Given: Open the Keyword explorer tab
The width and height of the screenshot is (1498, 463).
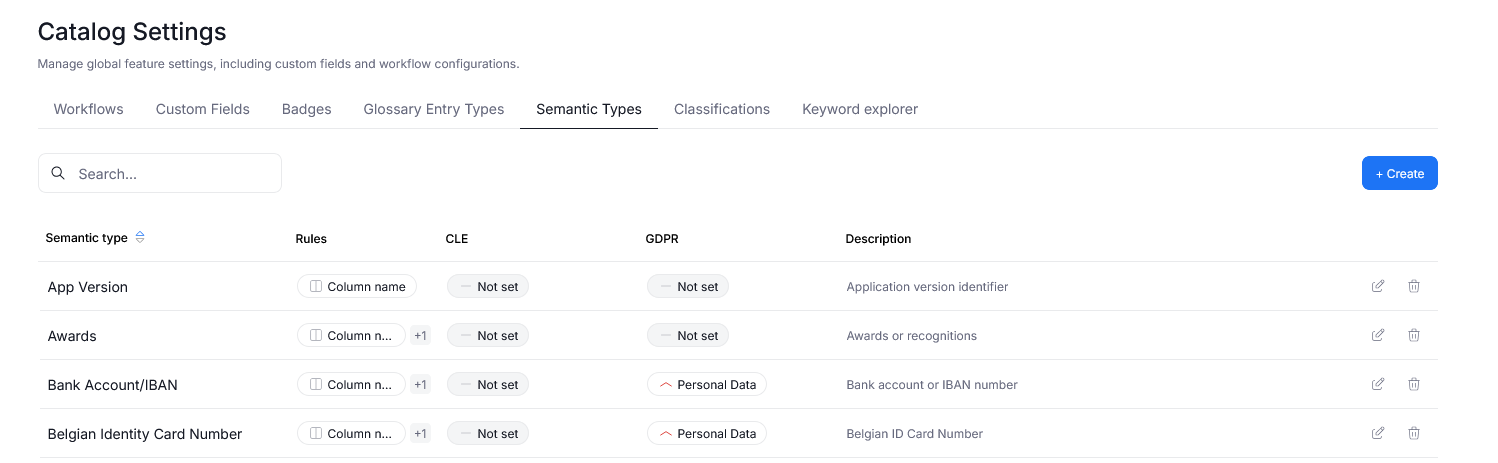Looking at the screenshot, I should [860, 109].
